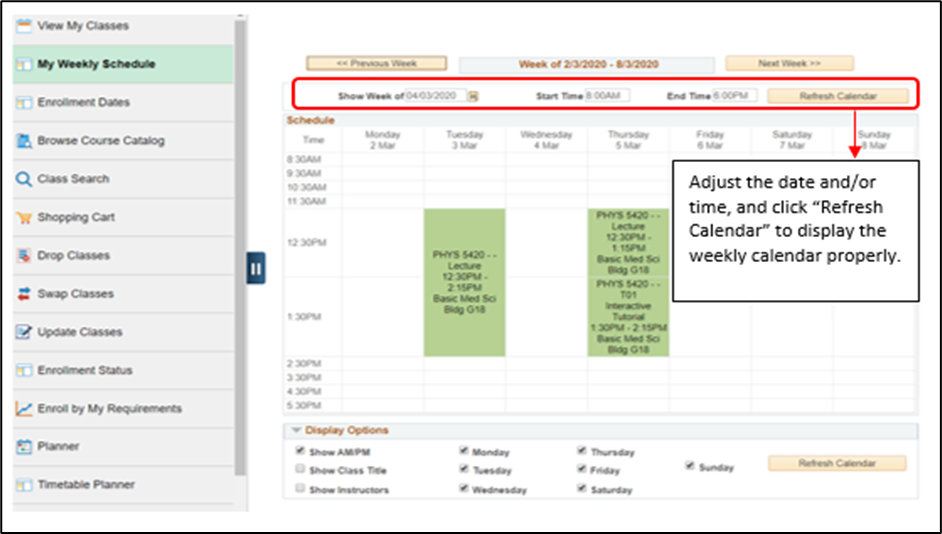Click the Timetable Planner icon
Screen dimensions: 942x534
coord(23,485)
